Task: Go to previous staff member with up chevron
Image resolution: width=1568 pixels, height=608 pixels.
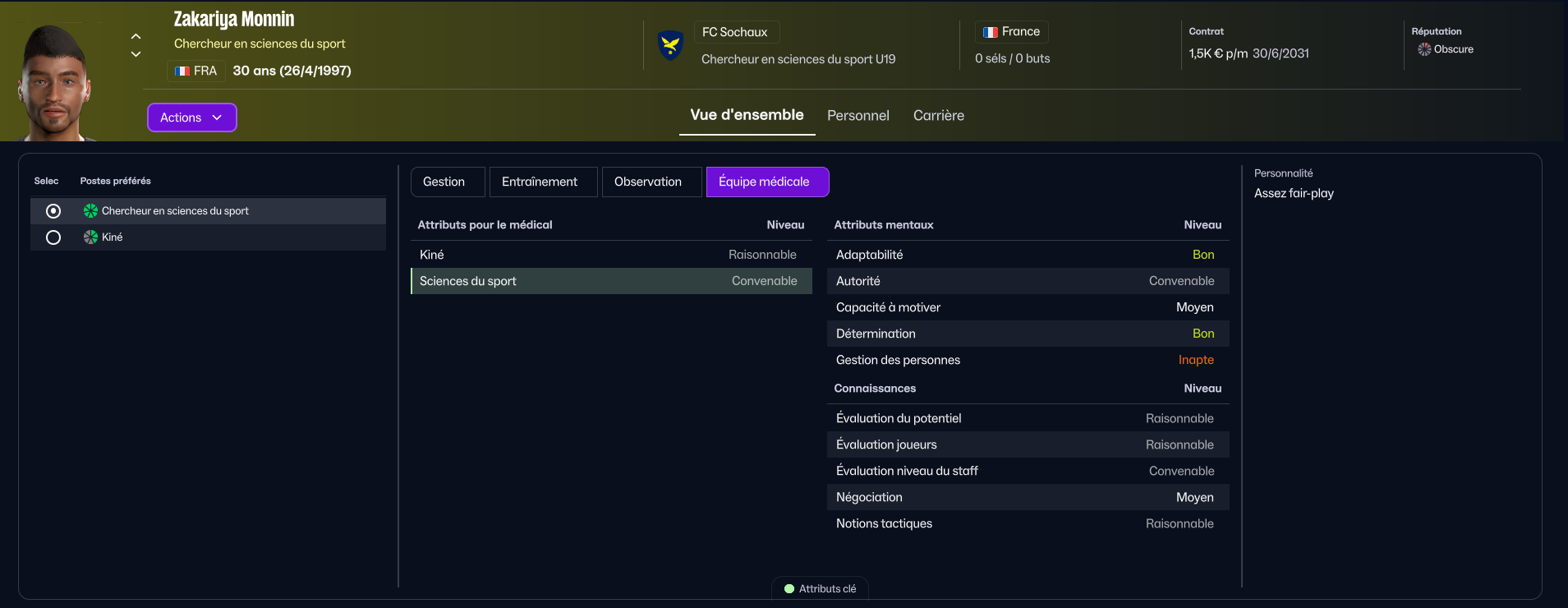Action: [136, 36]
